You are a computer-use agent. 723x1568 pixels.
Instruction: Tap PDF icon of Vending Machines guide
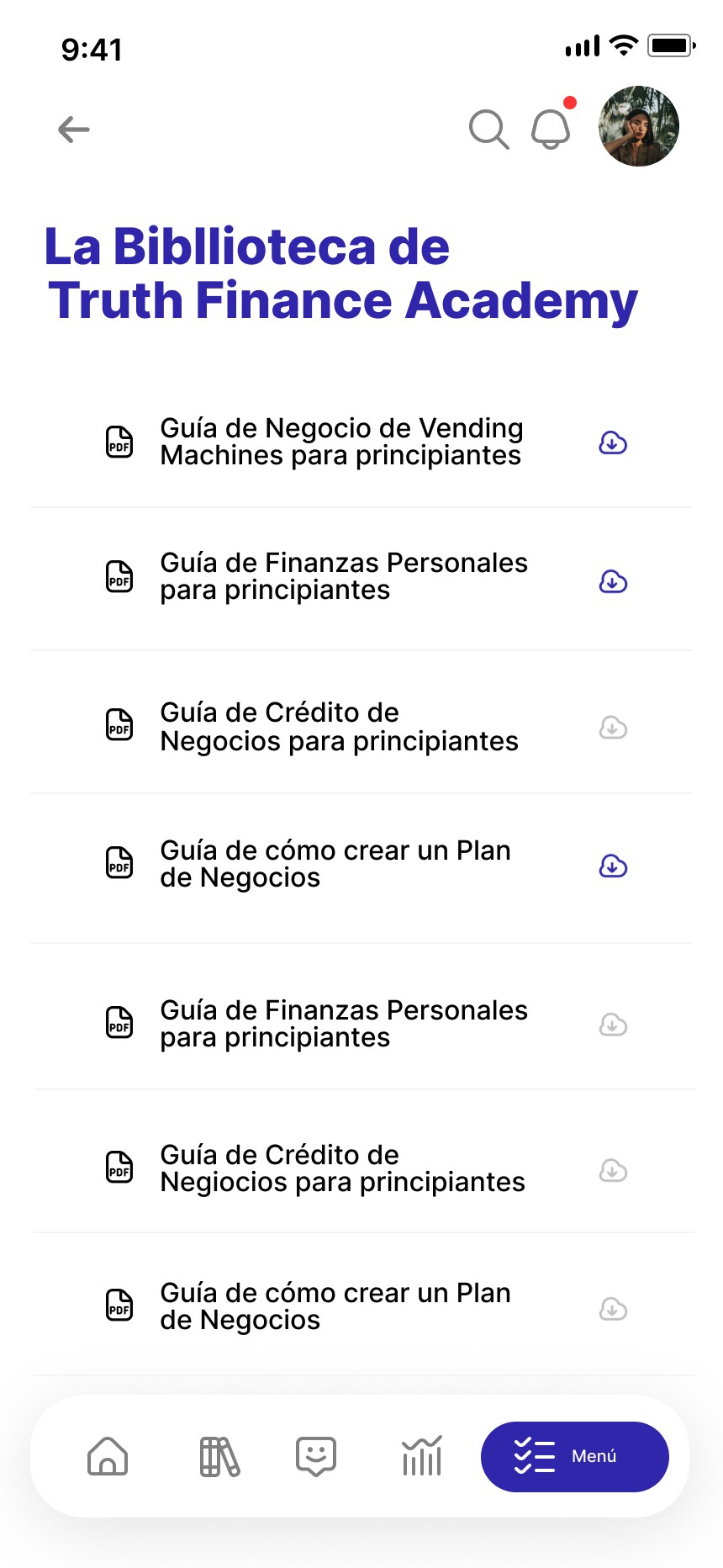[119, 442]
